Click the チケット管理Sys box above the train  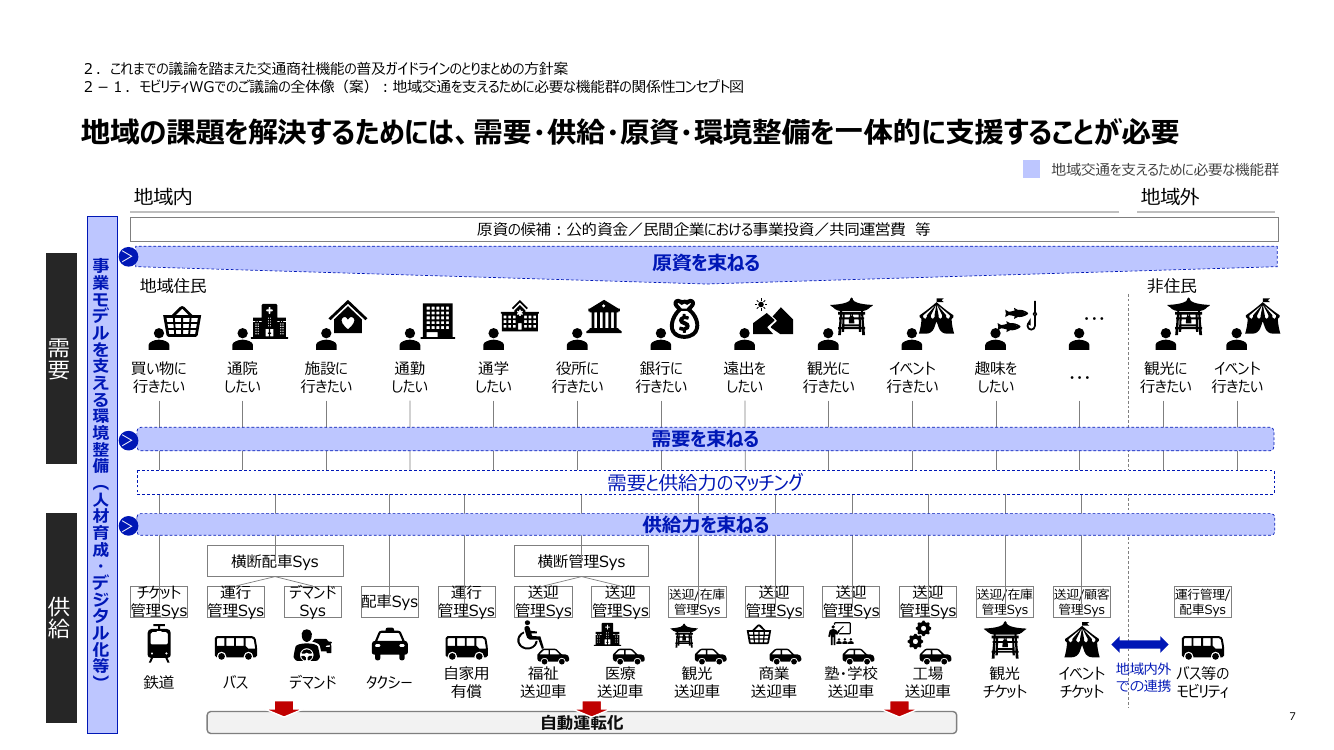click(x=159, y=602)
